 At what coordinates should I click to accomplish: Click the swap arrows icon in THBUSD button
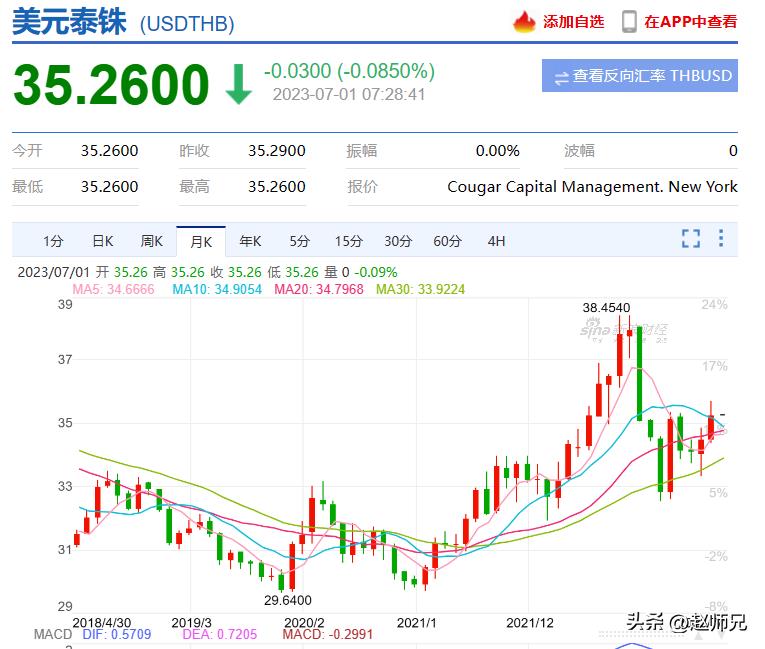click(x=561, y=76)
